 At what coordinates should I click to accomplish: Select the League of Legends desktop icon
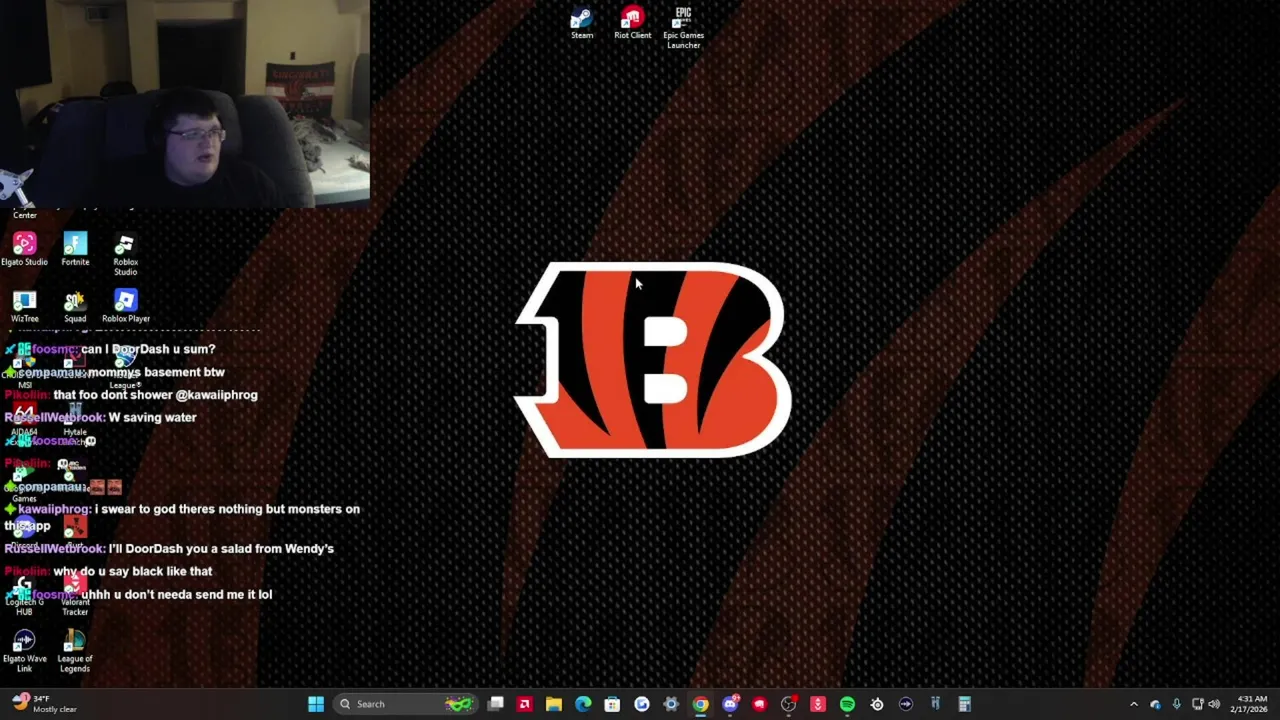[75, 651]
